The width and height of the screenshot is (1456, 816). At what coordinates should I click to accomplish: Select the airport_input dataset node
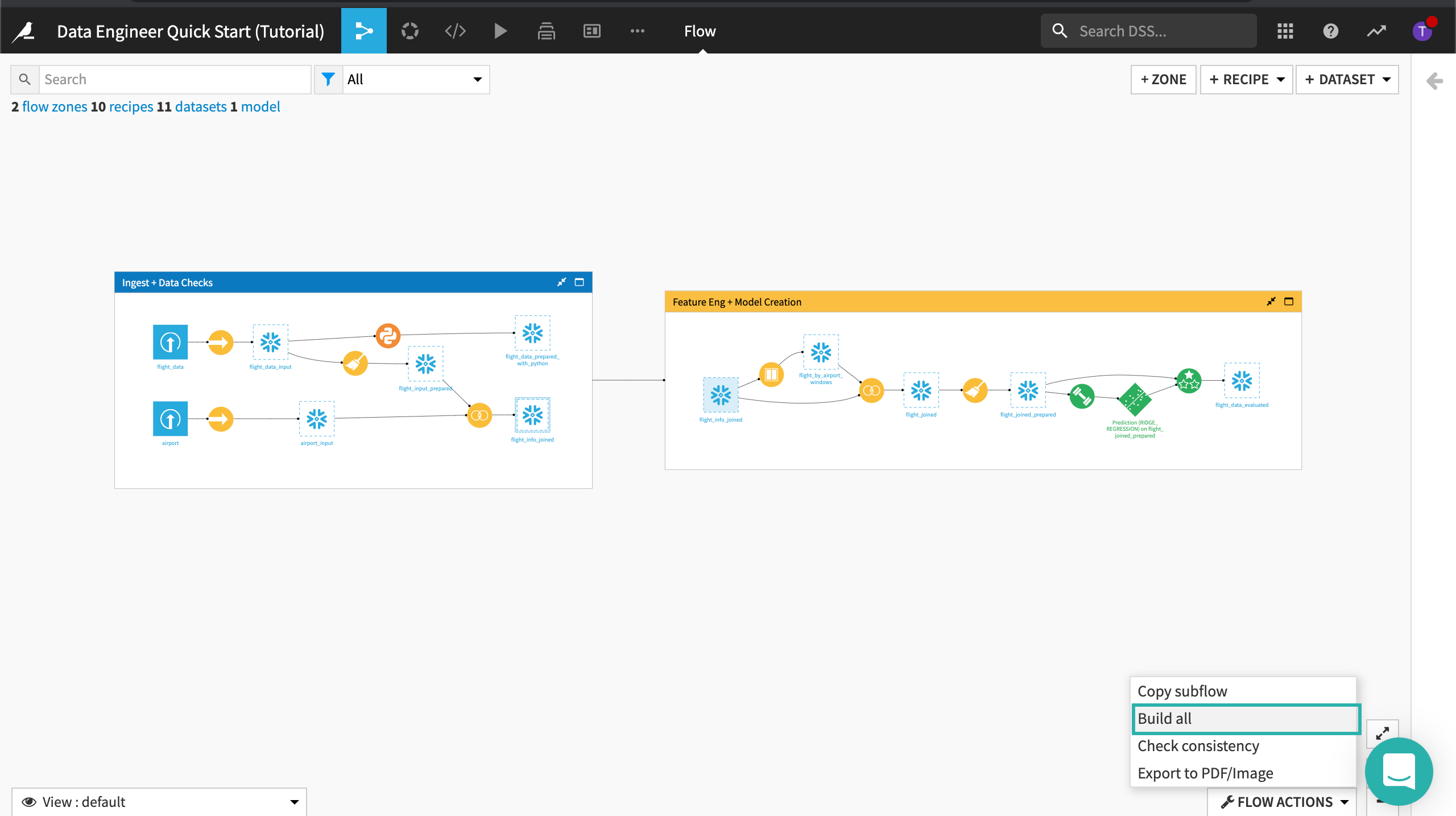tap(317, 419)
